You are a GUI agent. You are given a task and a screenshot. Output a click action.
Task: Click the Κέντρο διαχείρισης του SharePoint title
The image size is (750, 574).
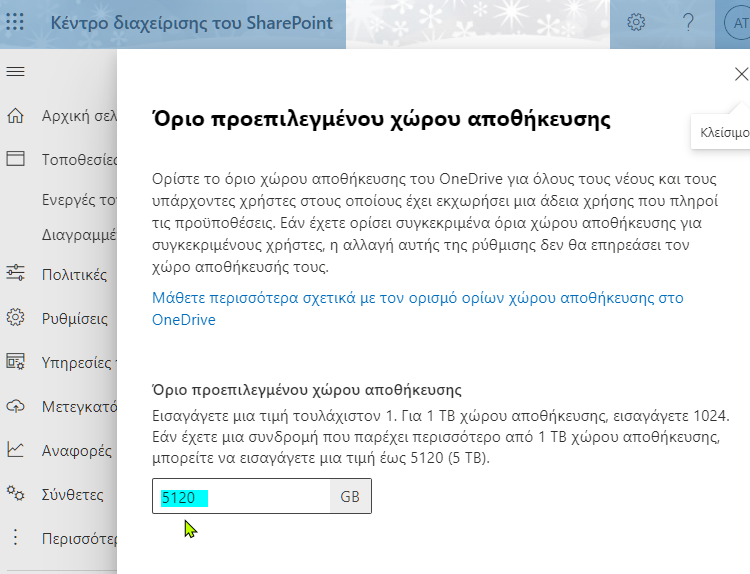point(191,23)
